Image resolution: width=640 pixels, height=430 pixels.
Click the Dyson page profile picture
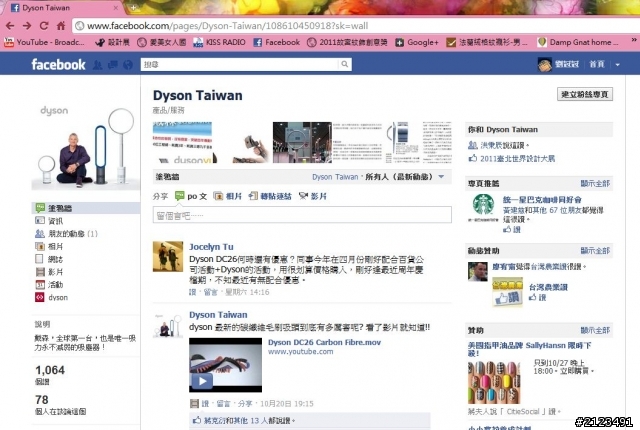click(x=85, y=147)
